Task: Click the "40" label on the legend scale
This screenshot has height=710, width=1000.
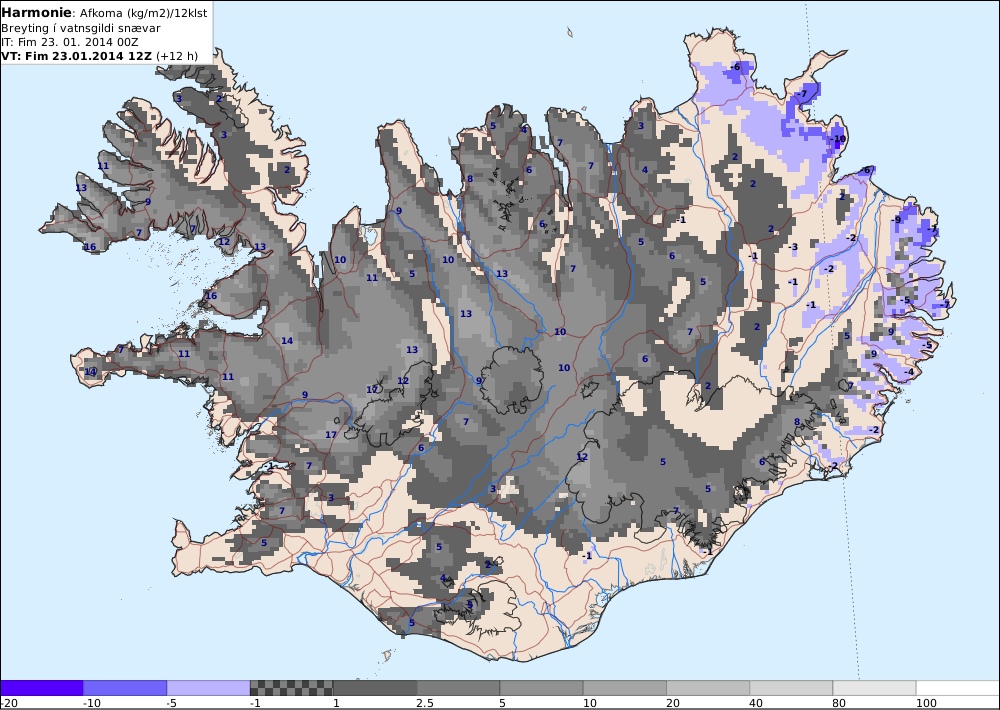Action: [x=757, y=703]
